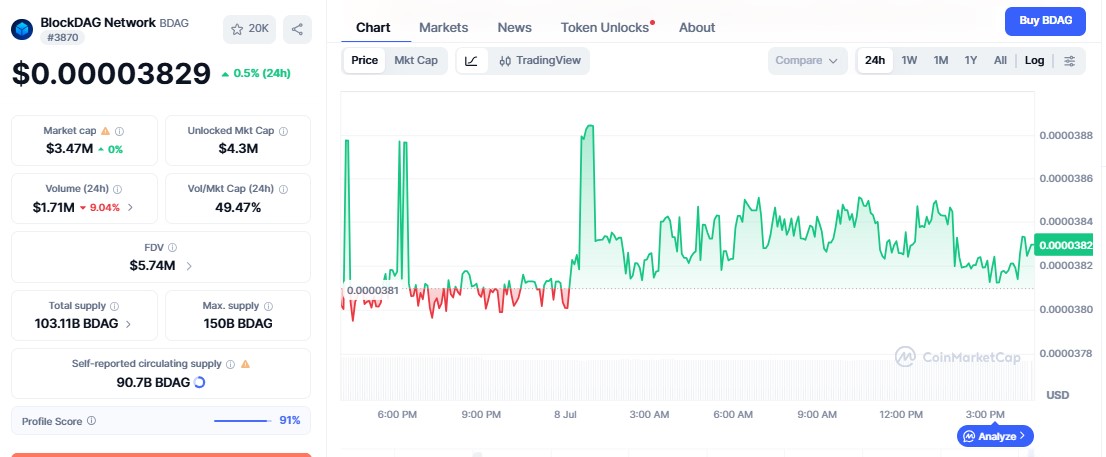This screenshot has width=1106, height=457.
Task: Open Total supply info icon
Action: click(x=114, y=306)
